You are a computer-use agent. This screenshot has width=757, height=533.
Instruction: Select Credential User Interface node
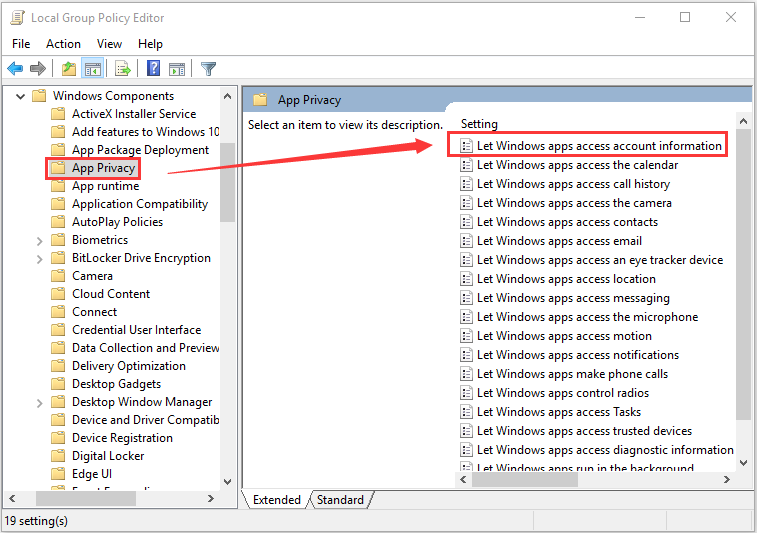click(x=137, y=330)
